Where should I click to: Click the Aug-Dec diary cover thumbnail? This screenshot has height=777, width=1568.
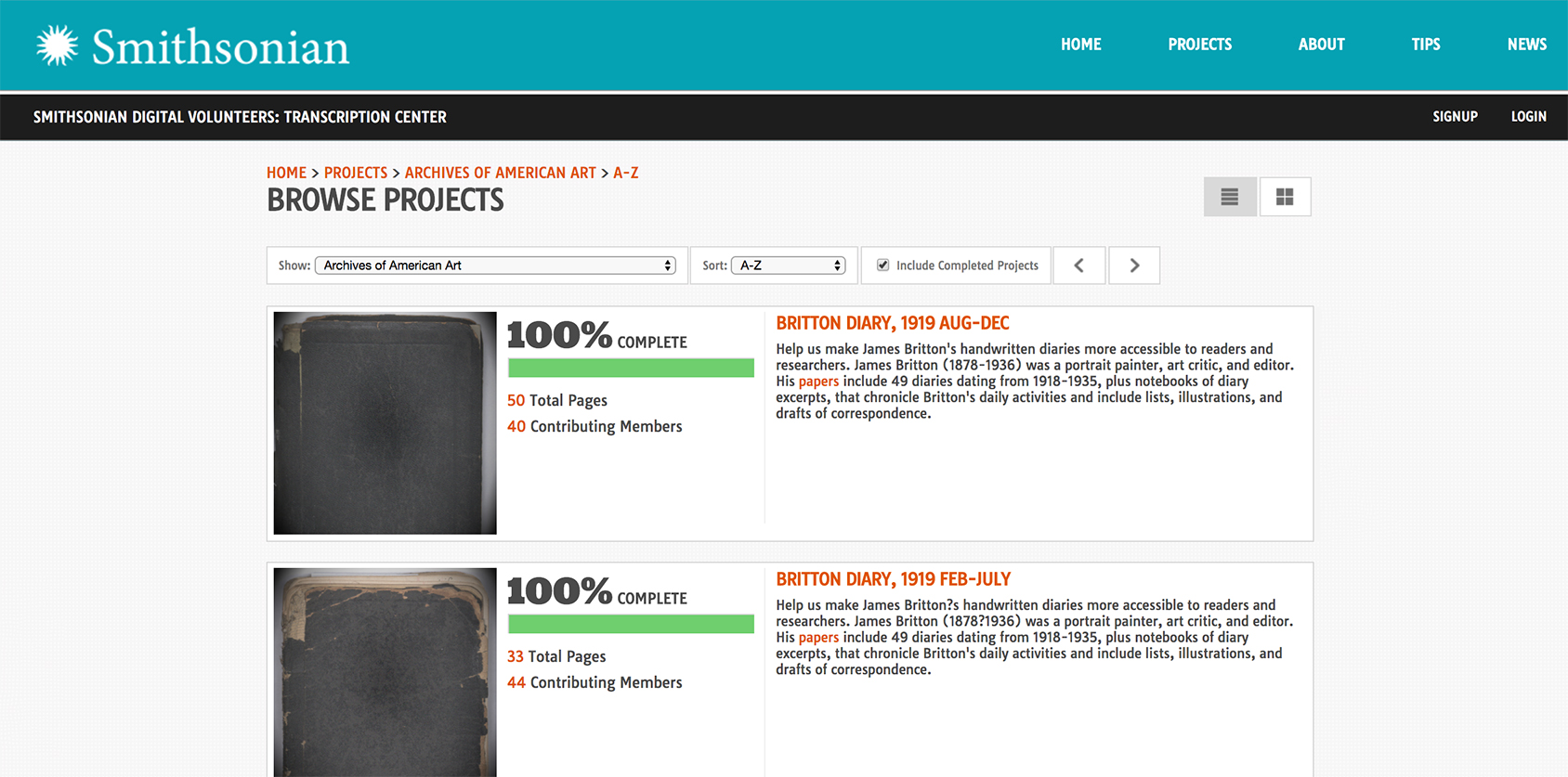pyautogui.click(x=385, y=423)
